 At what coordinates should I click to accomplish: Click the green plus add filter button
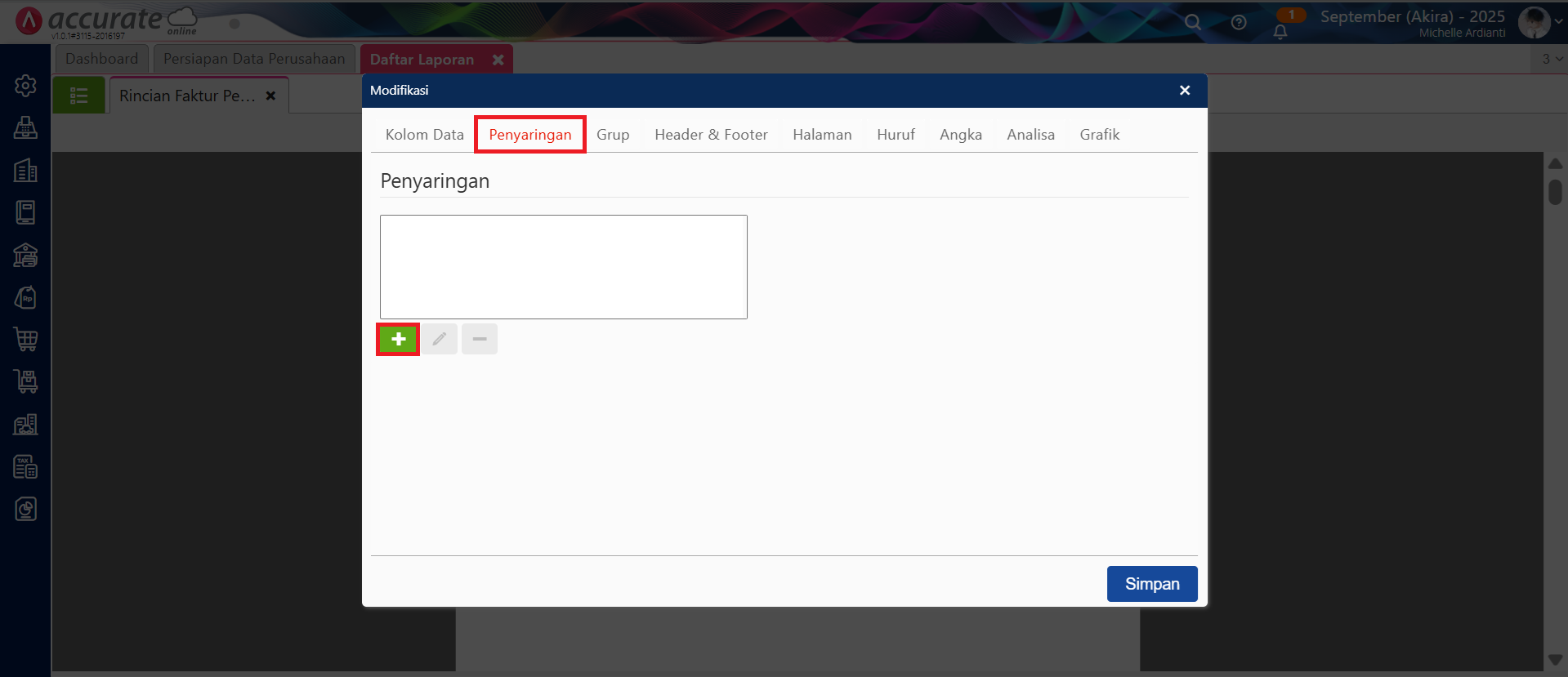pos(398,339)
